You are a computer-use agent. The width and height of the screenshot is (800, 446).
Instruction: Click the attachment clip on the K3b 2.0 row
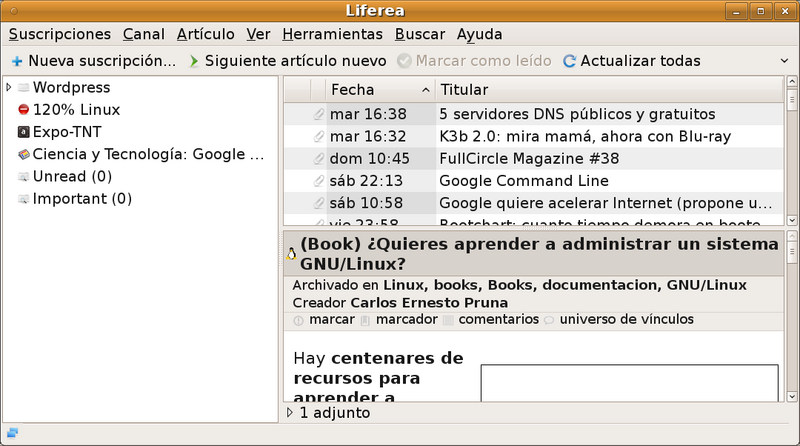pyautogui.click(x=318, y=136)
